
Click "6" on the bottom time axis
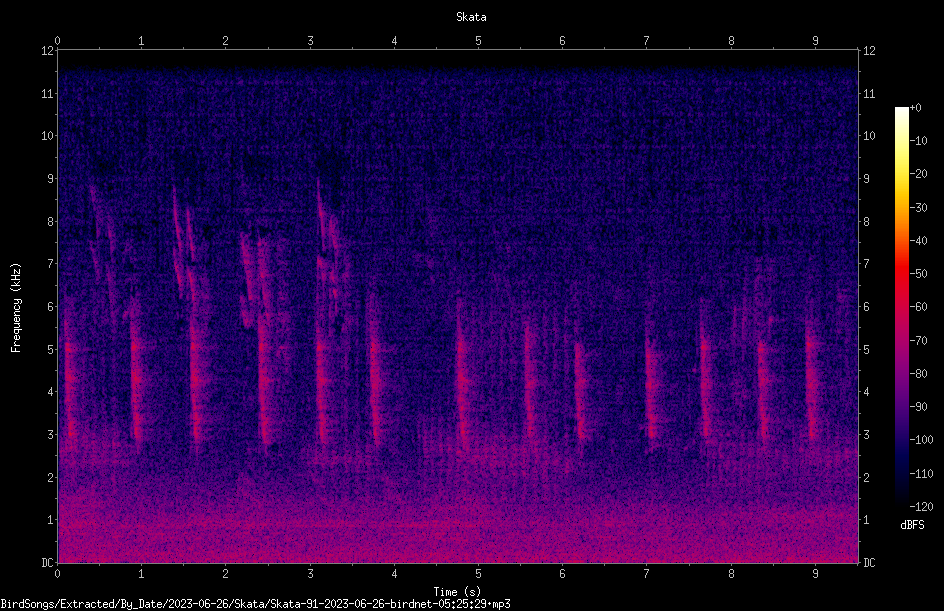(562, 574)
